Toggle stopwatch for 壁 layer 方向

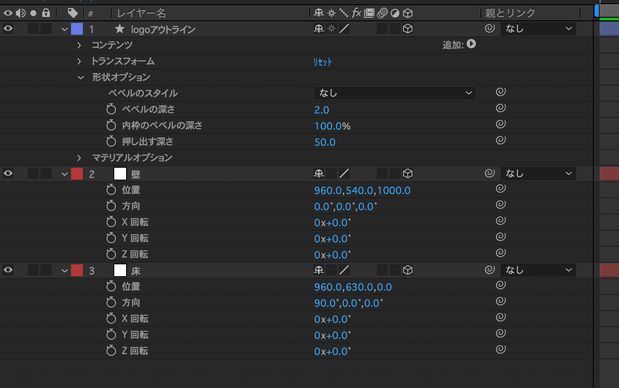[x=111, y=206]
